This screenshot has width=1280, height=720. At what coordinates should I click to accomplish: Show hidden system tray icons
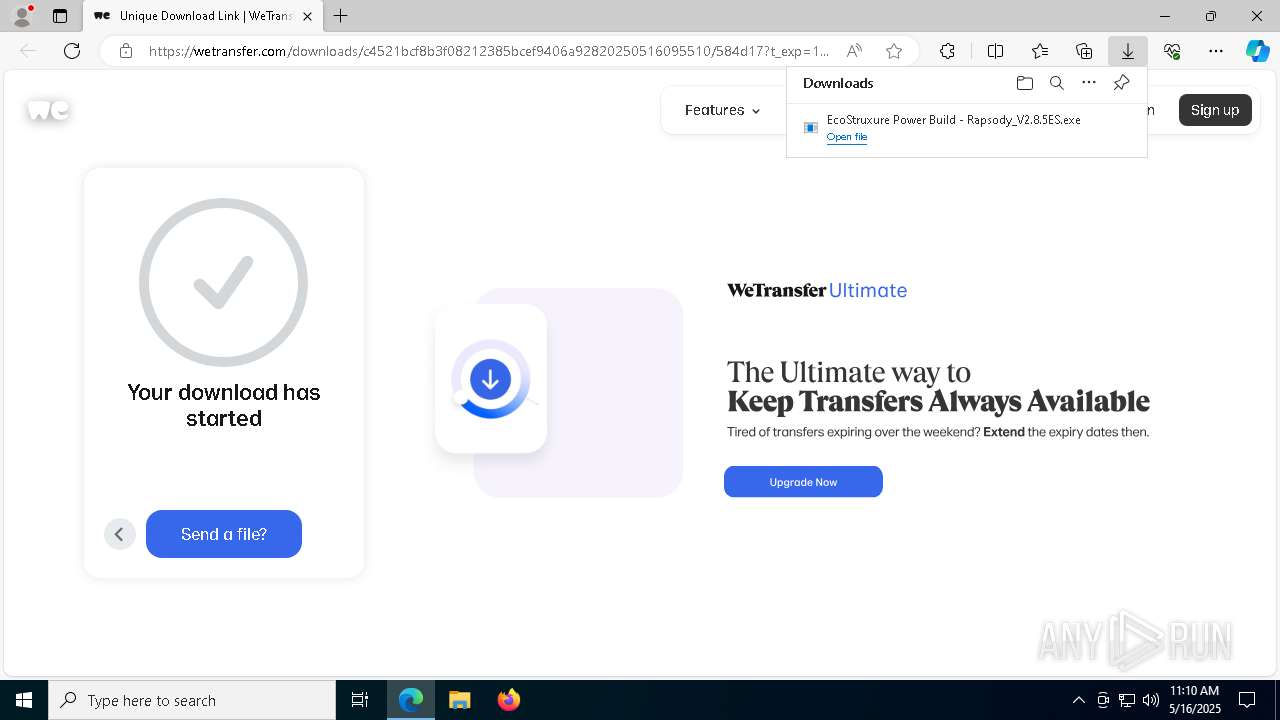click(1079, 700)
